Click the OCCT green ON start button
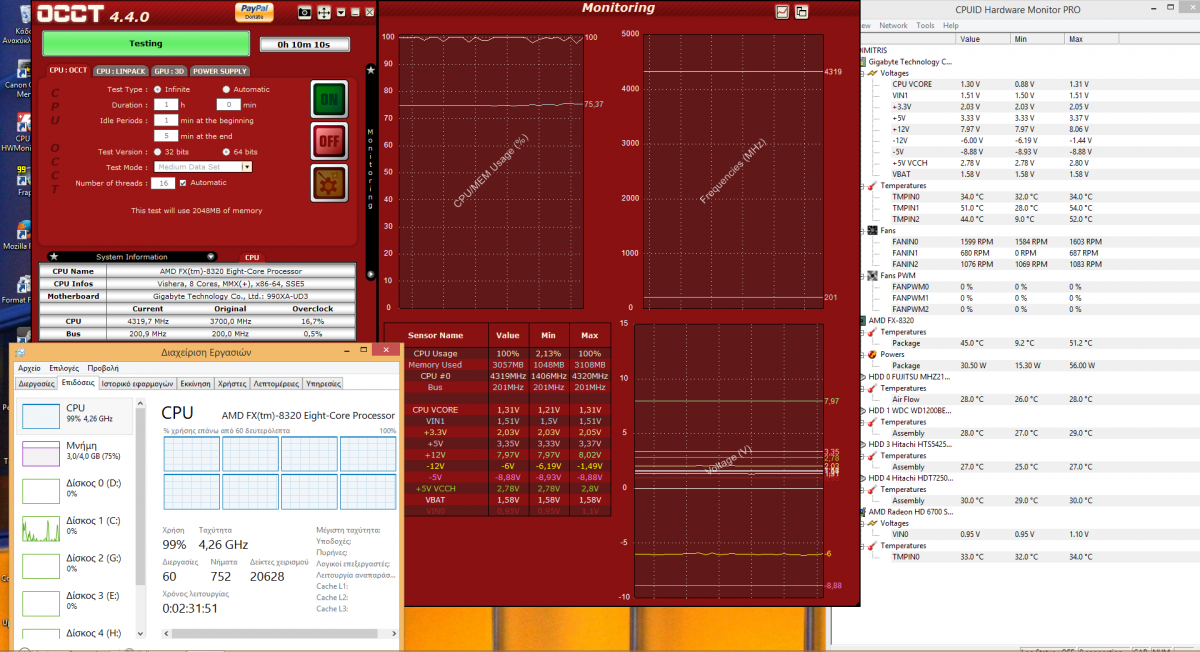 329,100
